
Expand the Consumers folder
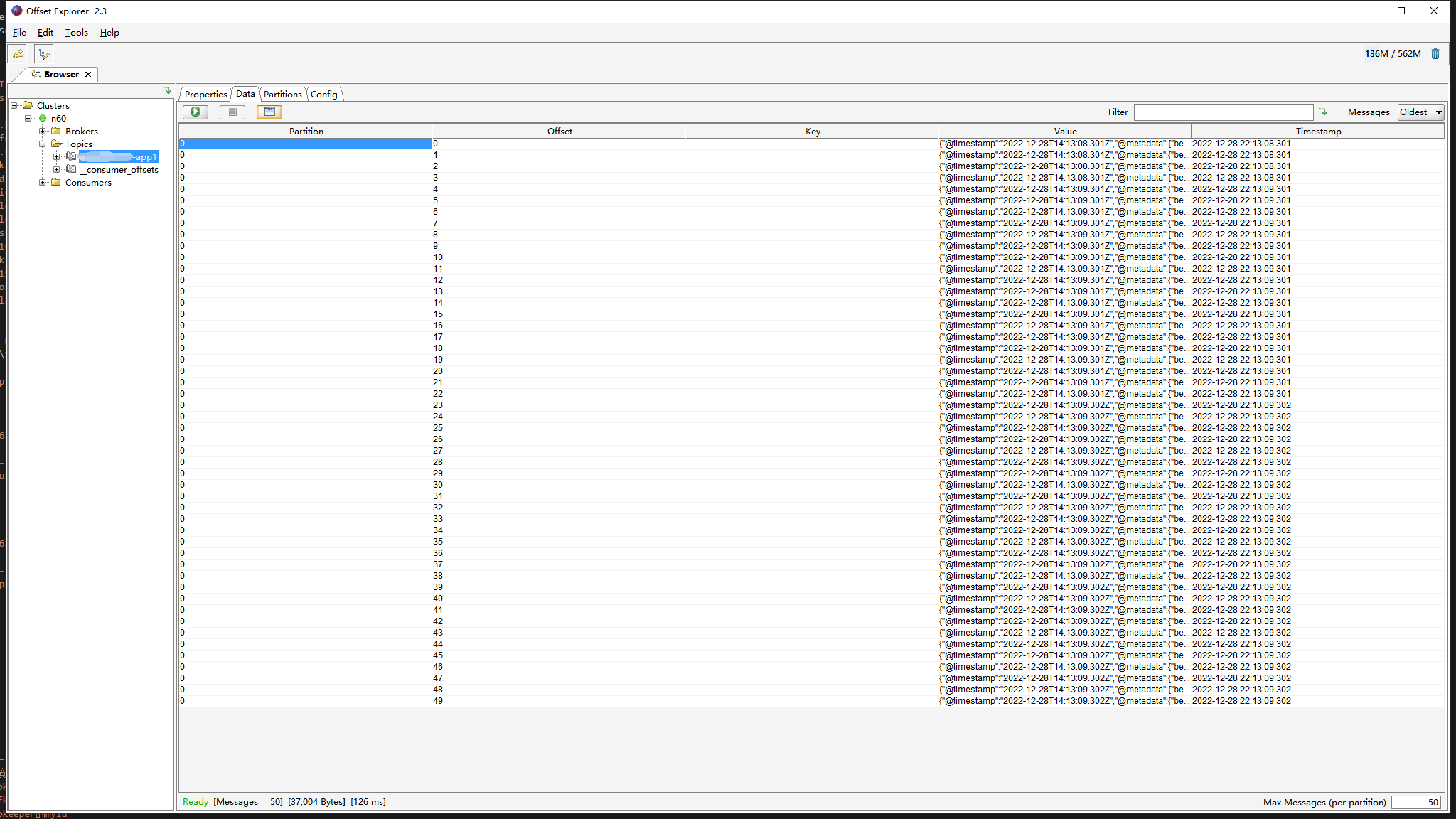[43, 183]
